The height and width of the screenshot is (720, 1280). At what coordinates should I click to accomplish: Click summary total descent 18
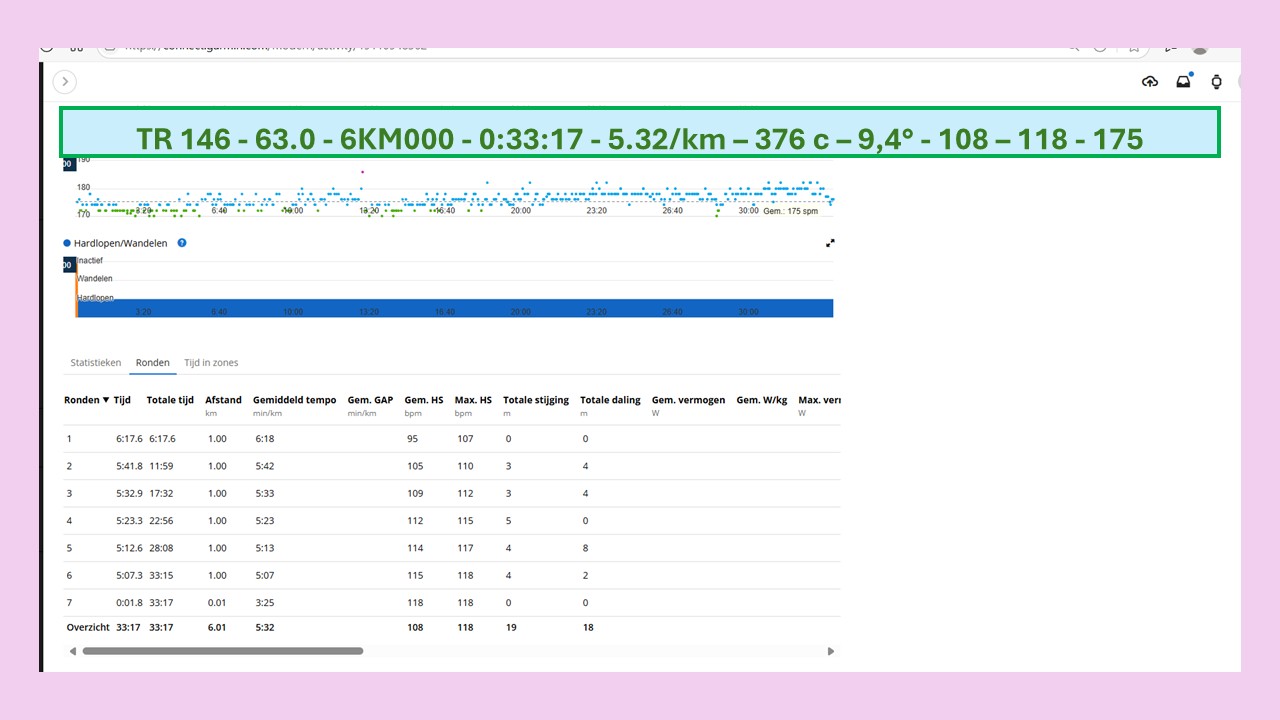click(588, 628)
